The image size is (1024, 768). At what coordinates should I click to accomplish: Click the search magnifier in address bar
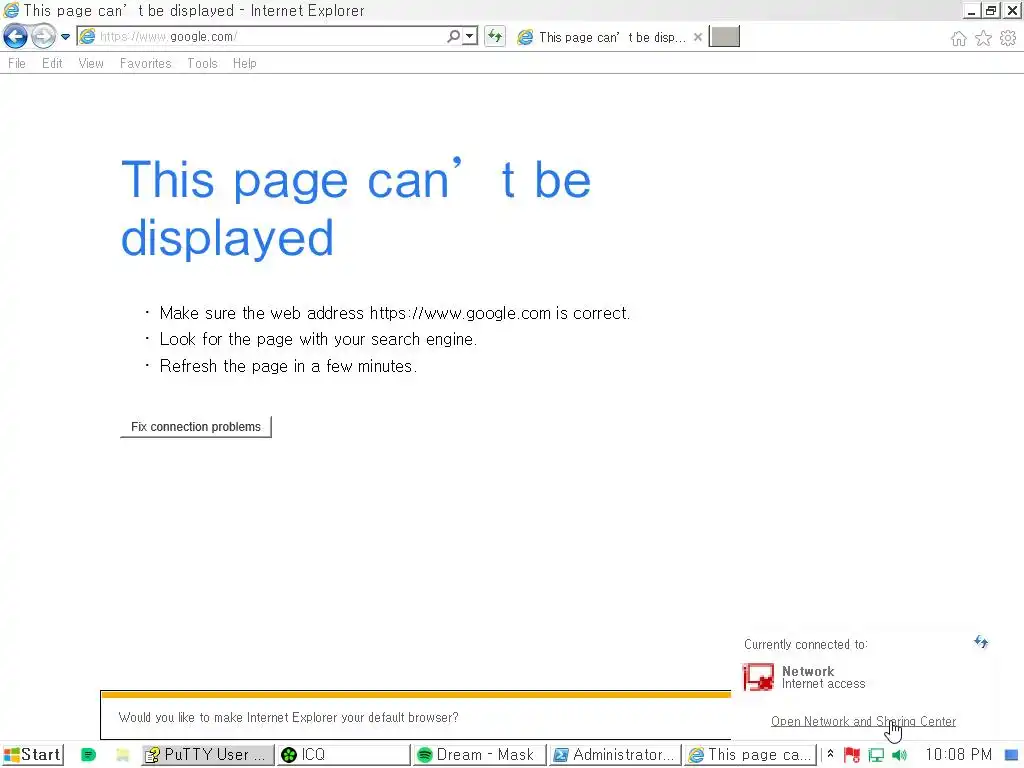click(453, 36)
